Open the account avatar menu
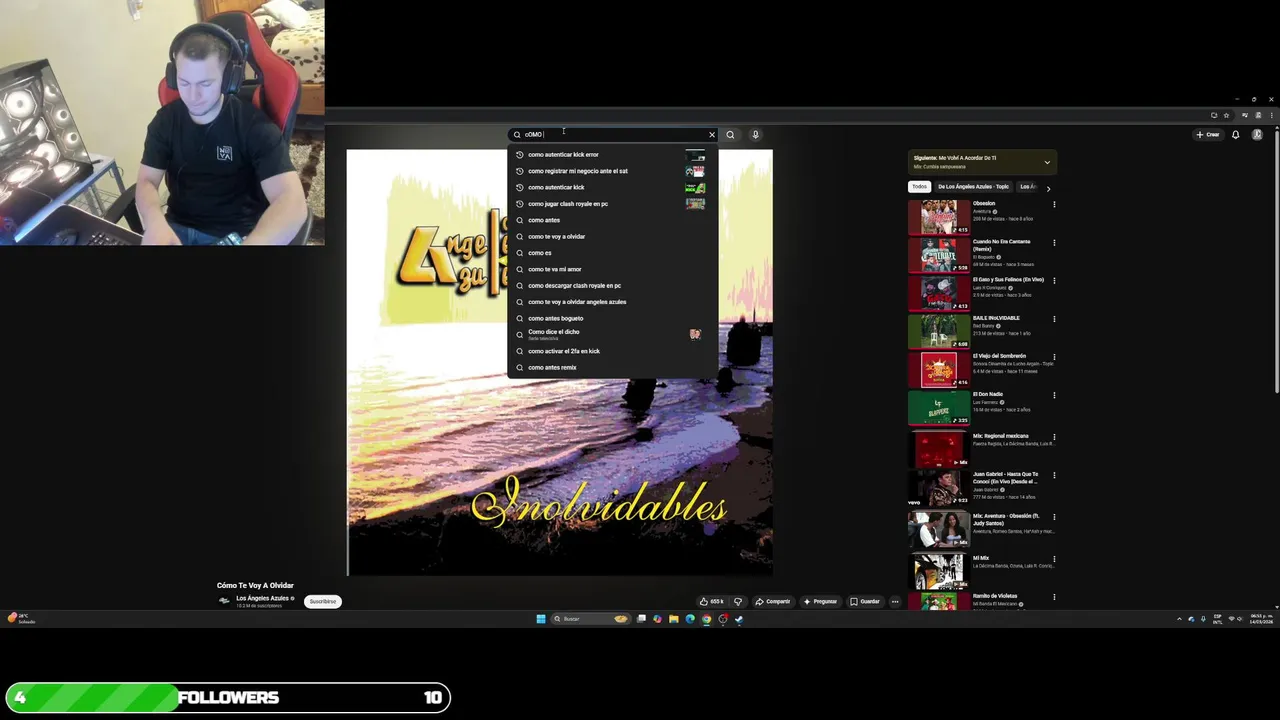Image resolution: width=1280 pixels, height=720 pixels. pyautogui.click(x=1257, y=135)
